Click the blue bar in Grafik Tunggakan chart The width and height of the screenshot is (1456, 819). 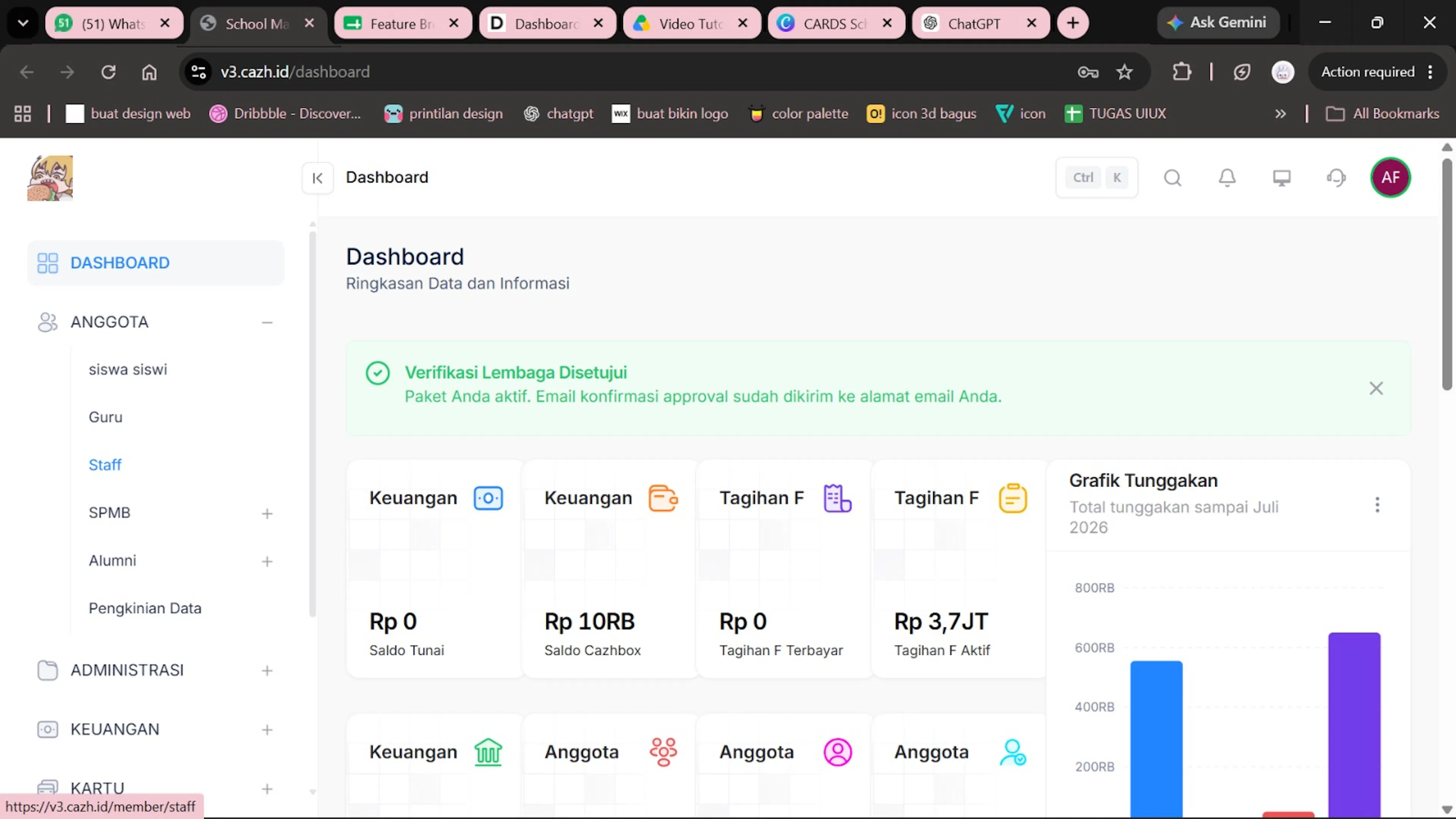point(1156,739)
